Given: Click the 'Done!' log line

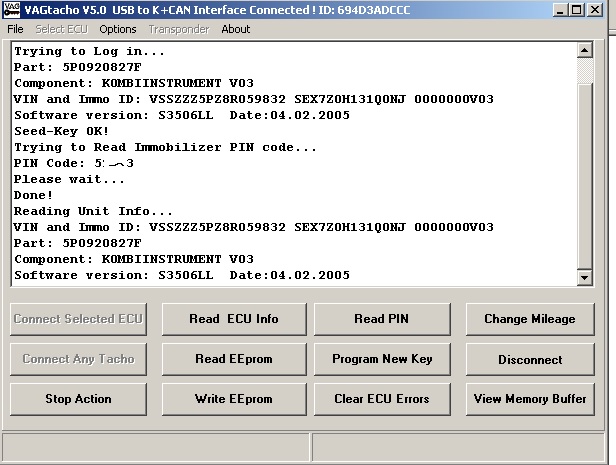Looking at the screenshot, I should pyautogui.click(x=33, y=195).
